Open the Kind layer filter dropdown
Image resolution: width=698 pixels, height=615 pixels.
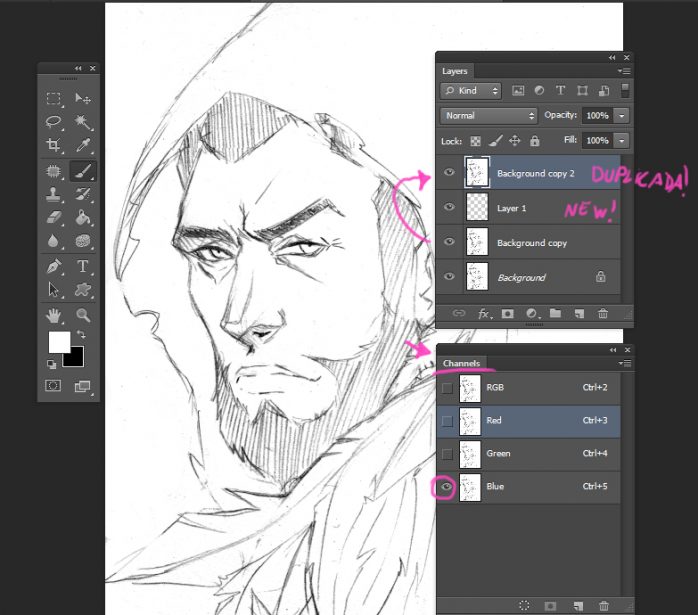click(x=472, y=91)
